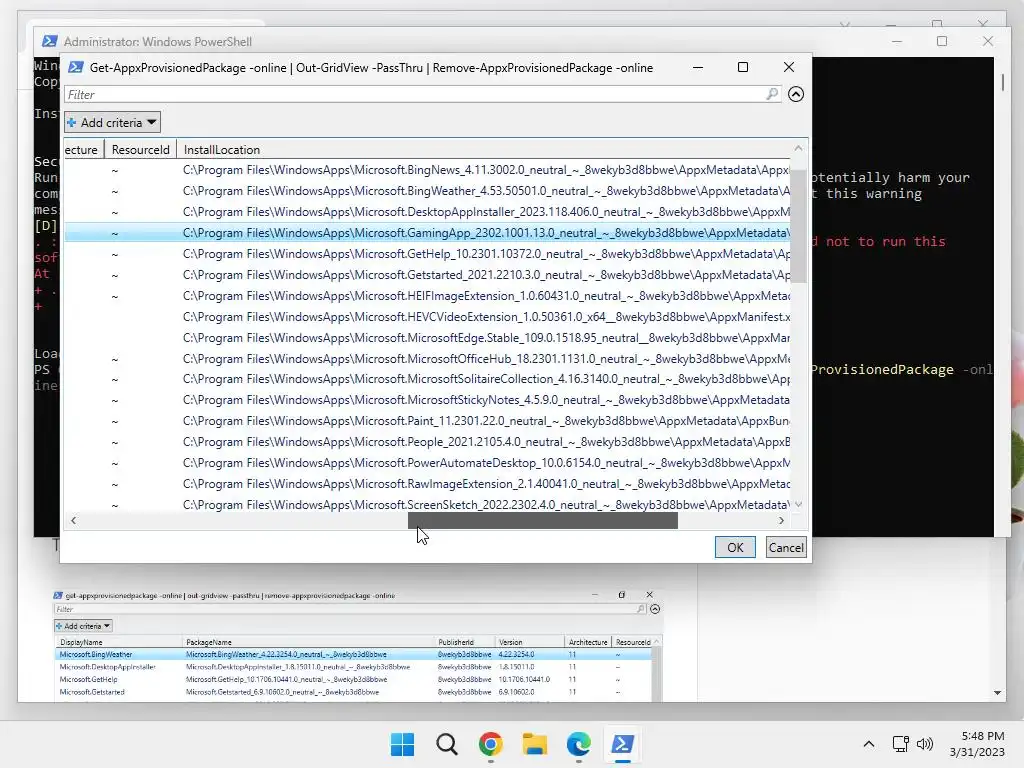The image size is (1024, 768).
Task: Close the Out-GridView window
Action: [x=789, y=67]
